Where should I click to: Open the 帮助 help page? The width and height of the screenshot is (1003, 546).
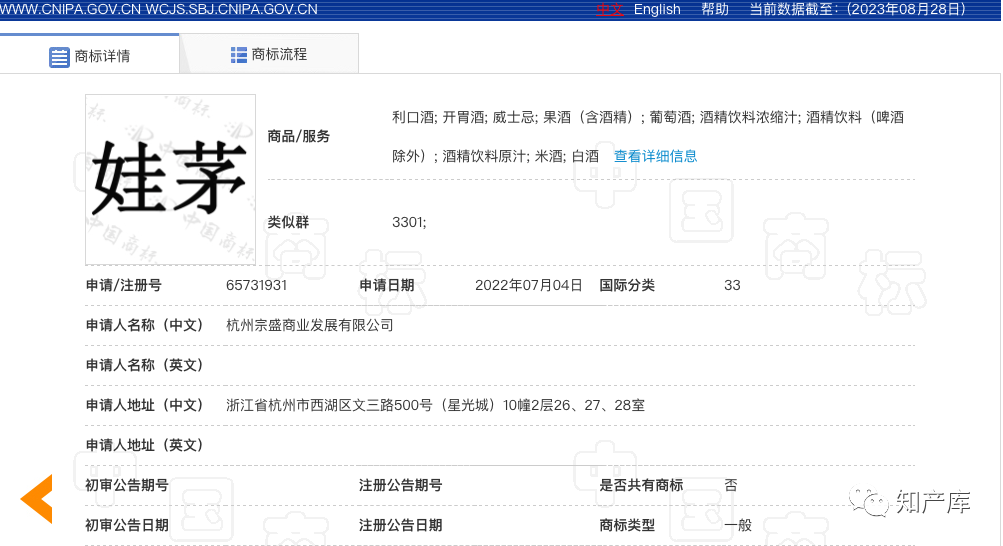[715, 9]
